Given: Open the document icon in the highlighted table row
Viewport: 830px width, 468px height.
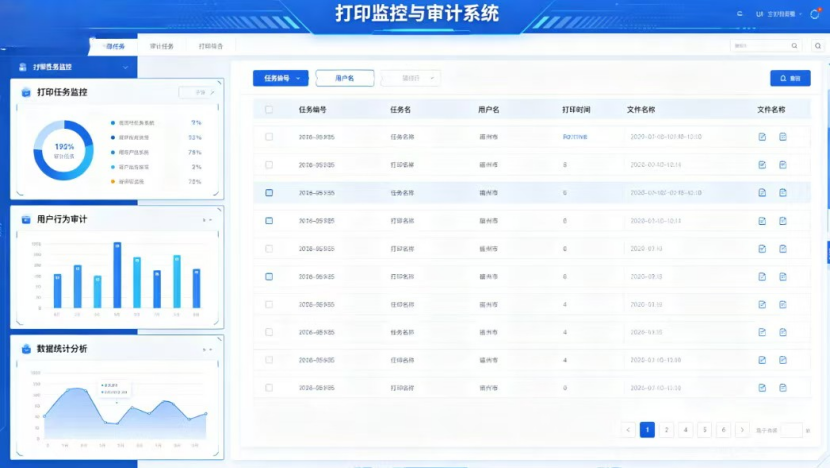Looking at the screenshot, I should (783, 193).
